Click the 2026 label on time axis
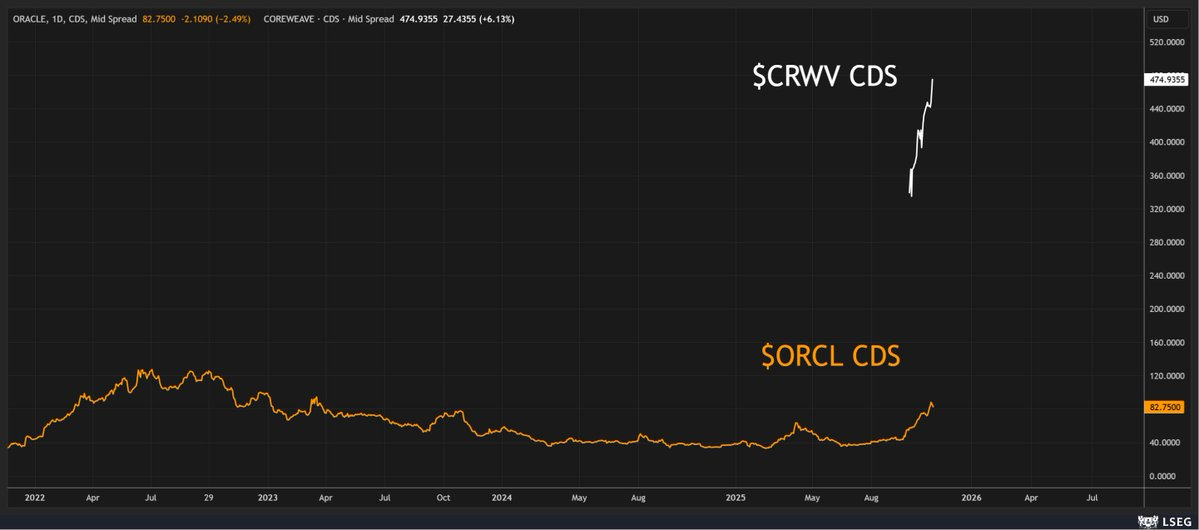The height and width of the screenshot is (530, 1199). tap(970, 497)
